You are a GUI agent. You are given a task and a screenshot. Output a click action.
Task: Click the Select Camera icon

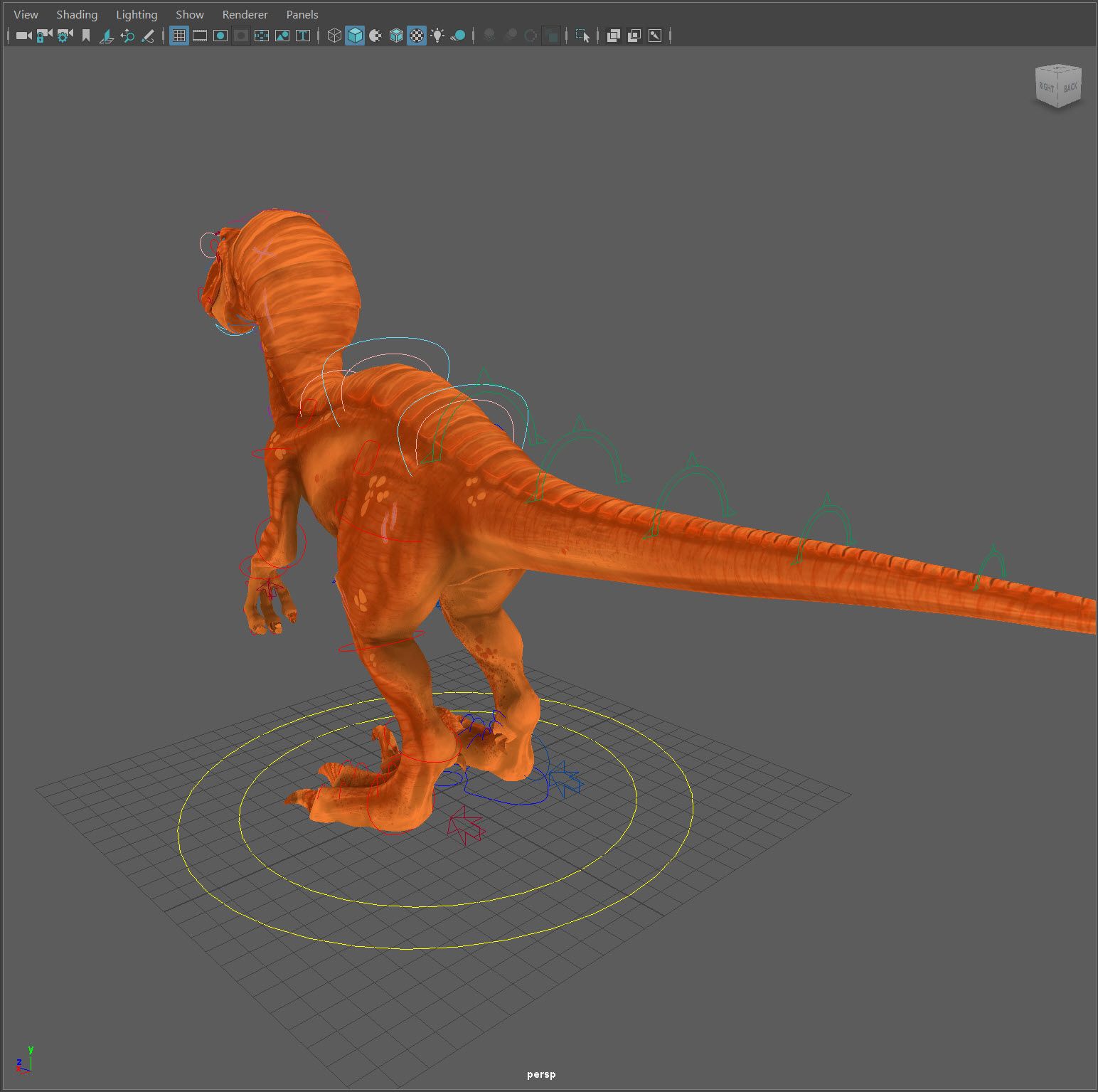[x=24, y=36]
